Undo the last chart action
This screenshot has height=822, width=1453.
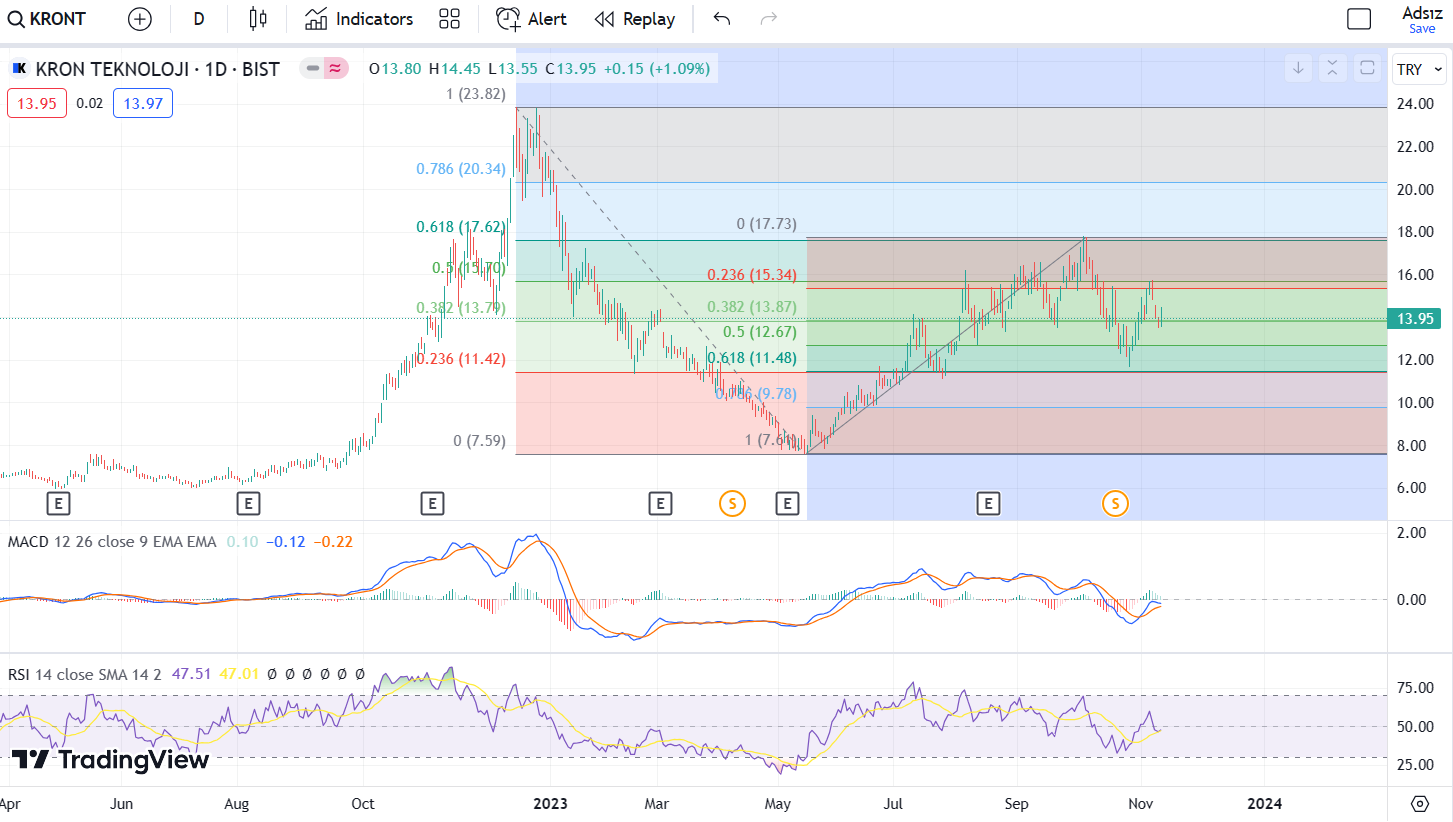coord(722,19)
